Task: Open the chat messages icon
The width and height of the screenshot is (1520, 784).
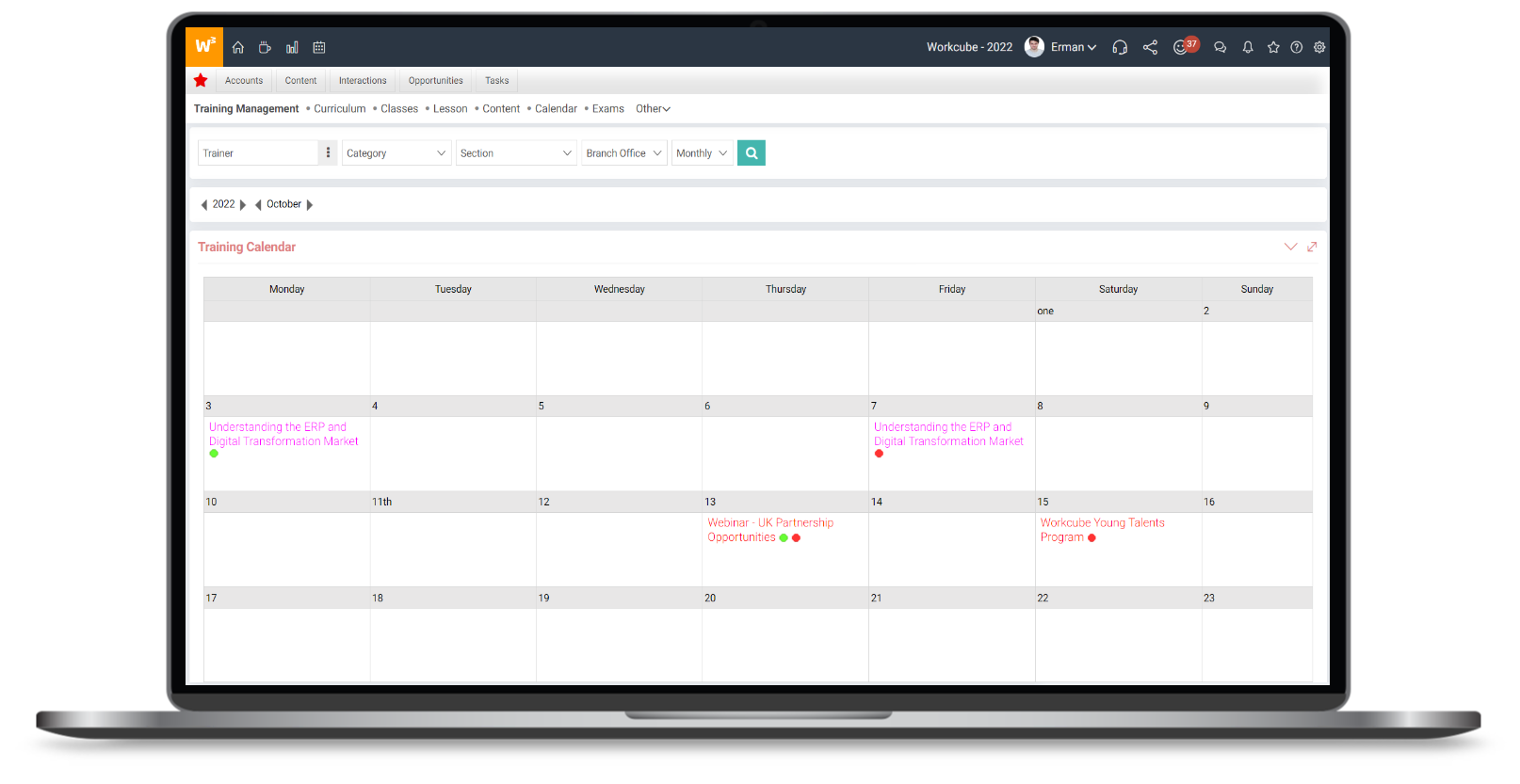Action: click(x=1220, y=47)
